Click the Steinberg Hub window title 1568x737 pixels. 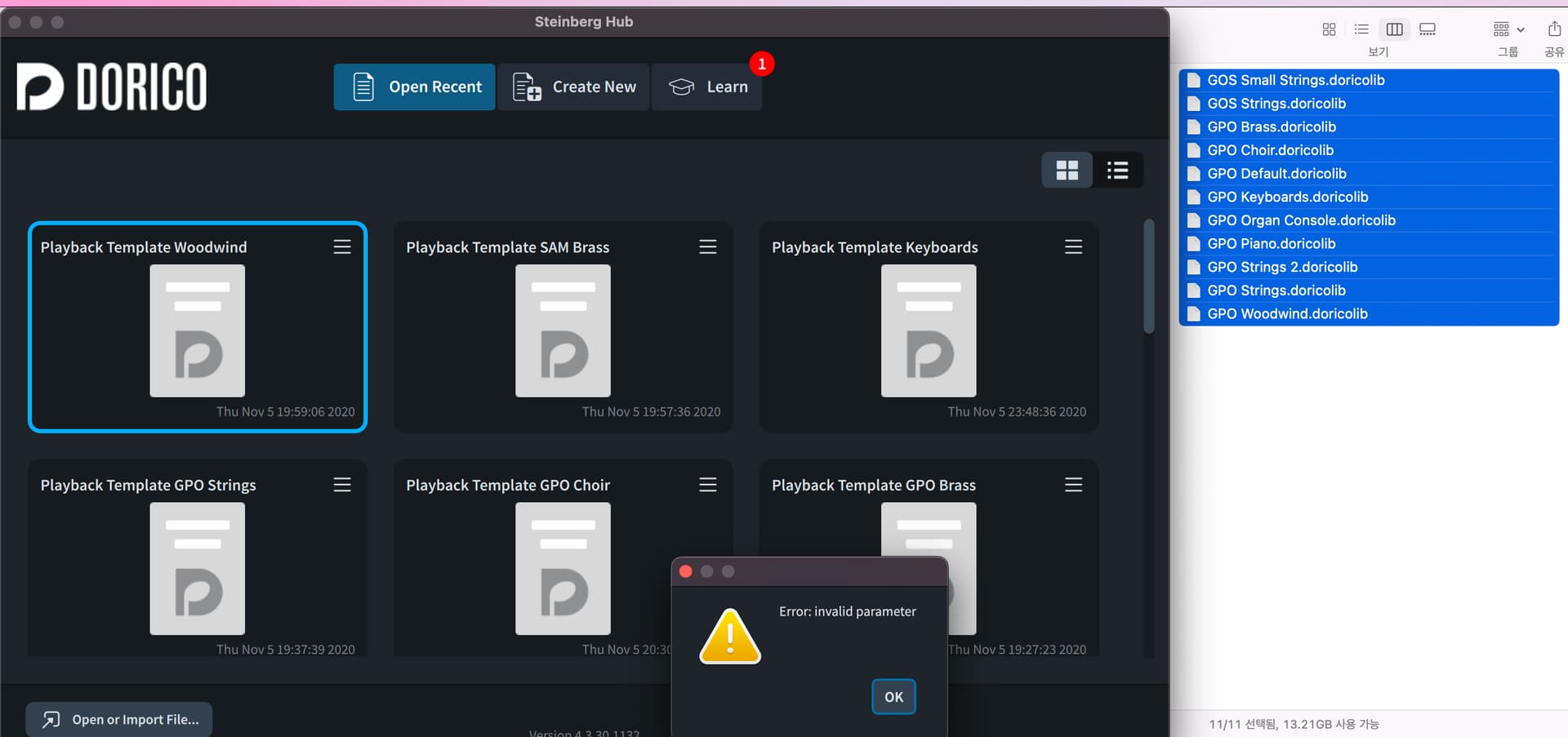coord(584,22)
